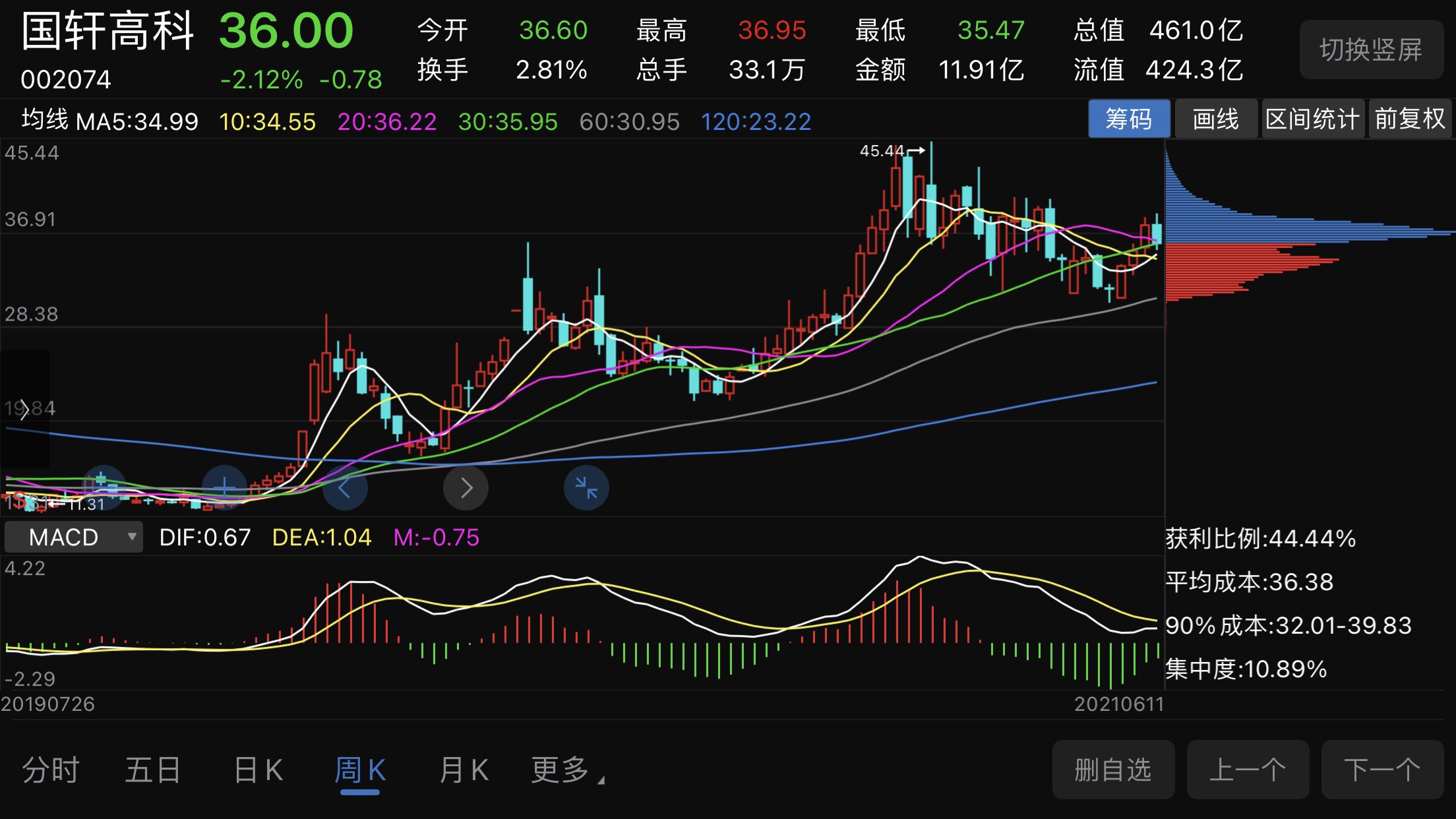Image resolution: width=1456 pixels, height=819 pixels.
Task: Go to next stock with 下一个
Action: pyautogui.click(x=1382, y=770)
